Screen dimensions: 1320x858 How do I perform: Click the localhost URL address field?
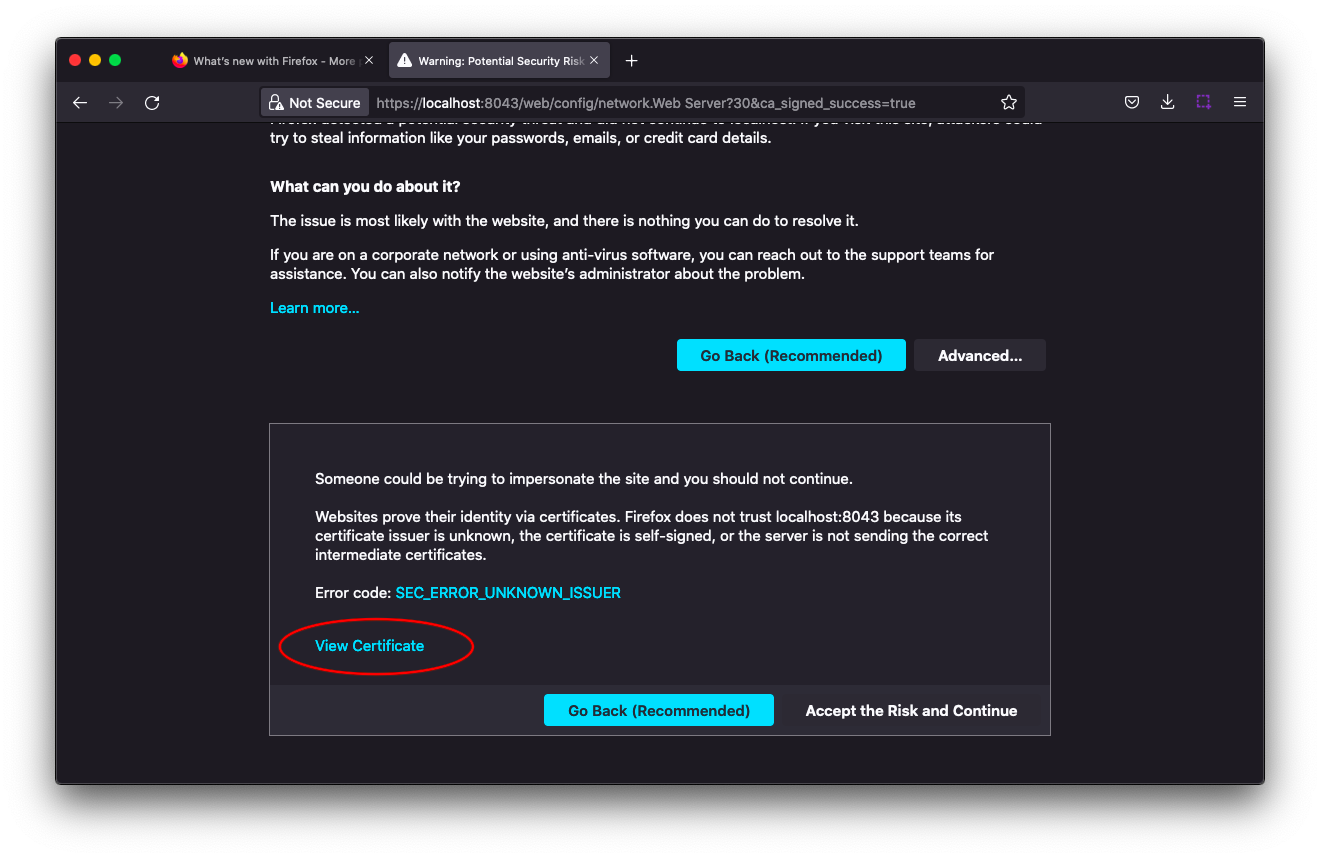tap(680, 102)
